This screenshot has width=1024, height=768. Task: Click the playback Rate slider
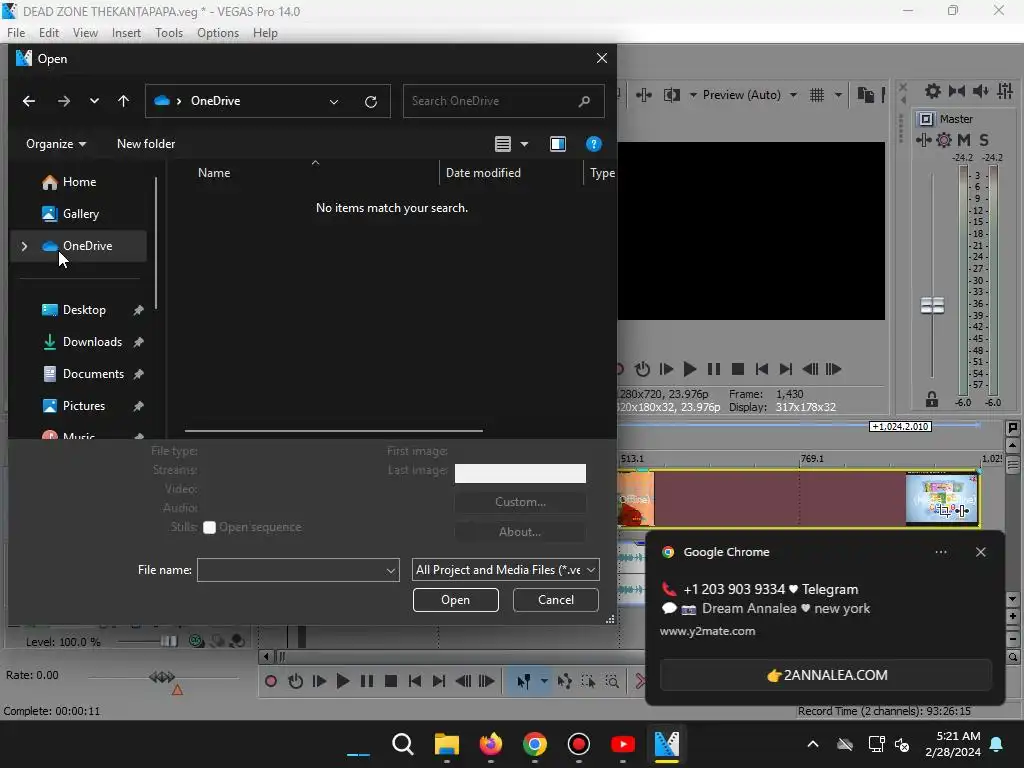click(x=162, y=677)
